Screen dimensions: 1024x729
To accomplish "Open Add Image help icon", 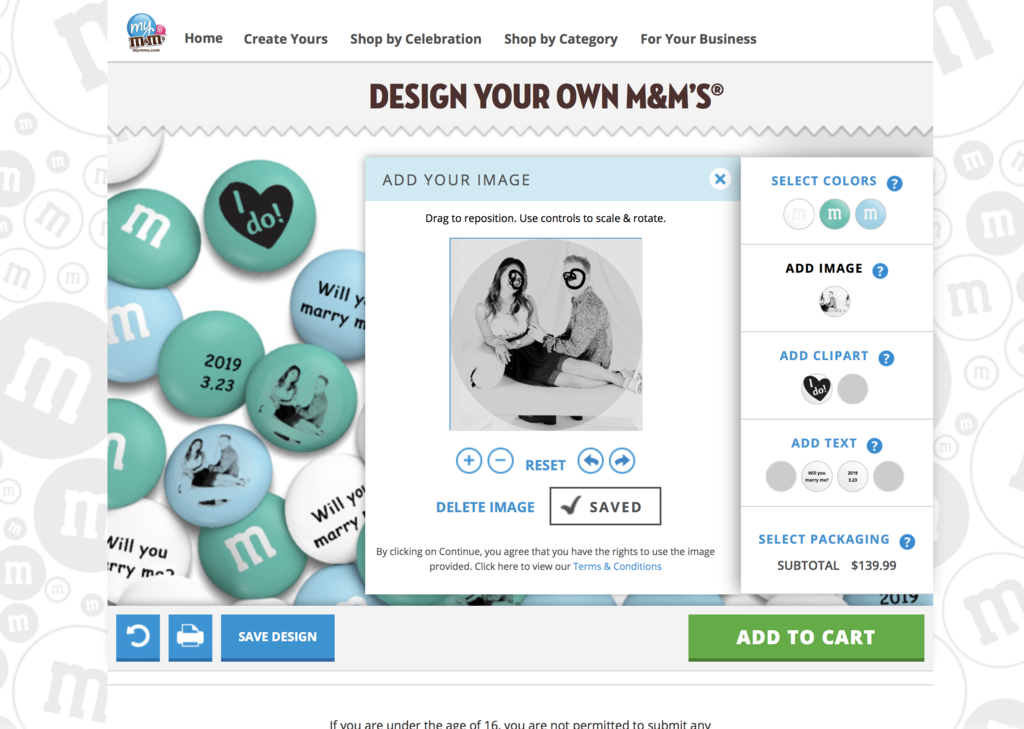I will [880, 271].
